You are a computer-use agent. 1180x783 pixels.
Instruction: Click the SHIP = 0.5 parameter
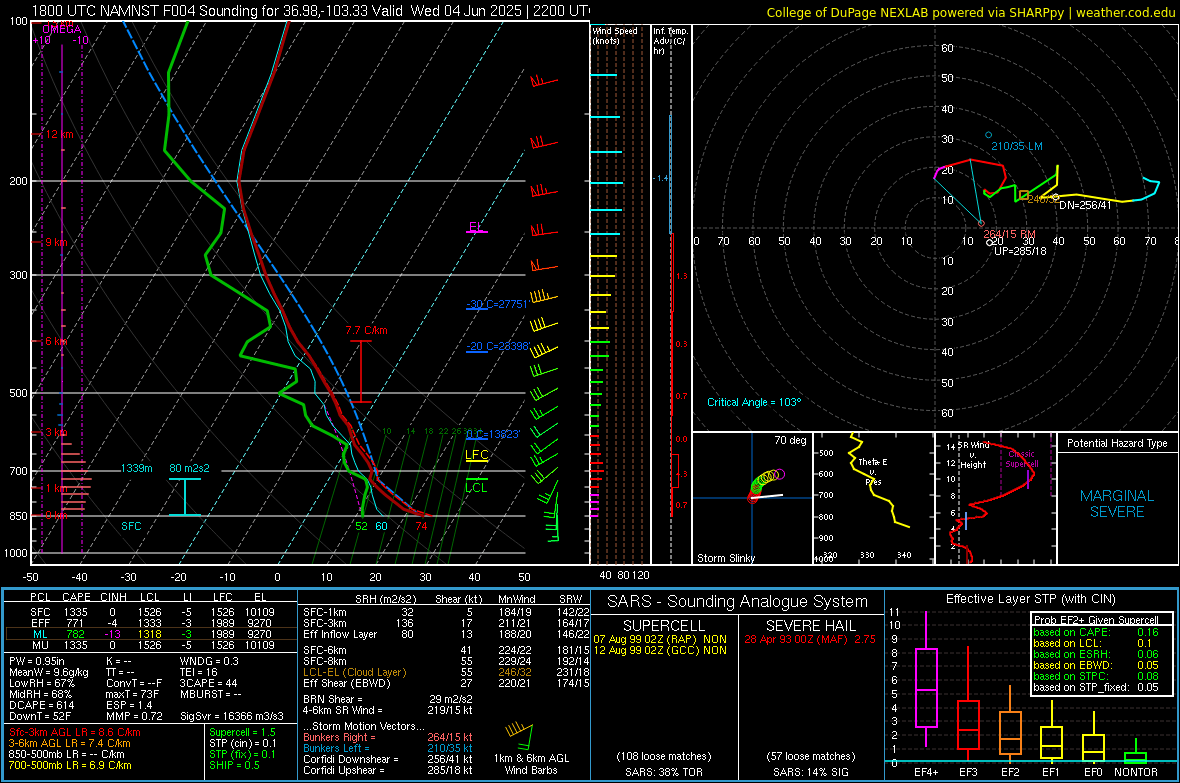[234, 765]
